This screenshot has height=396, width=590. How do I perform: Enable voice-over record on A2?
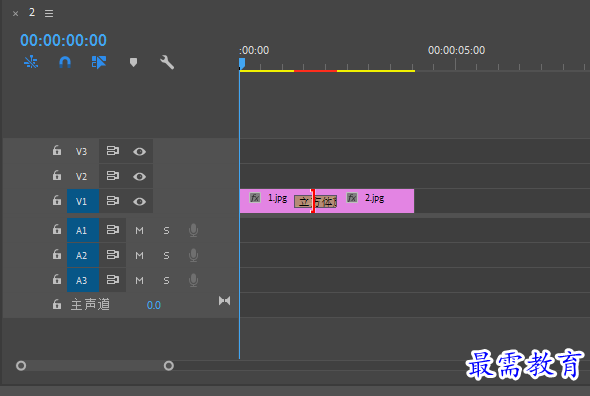click(193, 255)
